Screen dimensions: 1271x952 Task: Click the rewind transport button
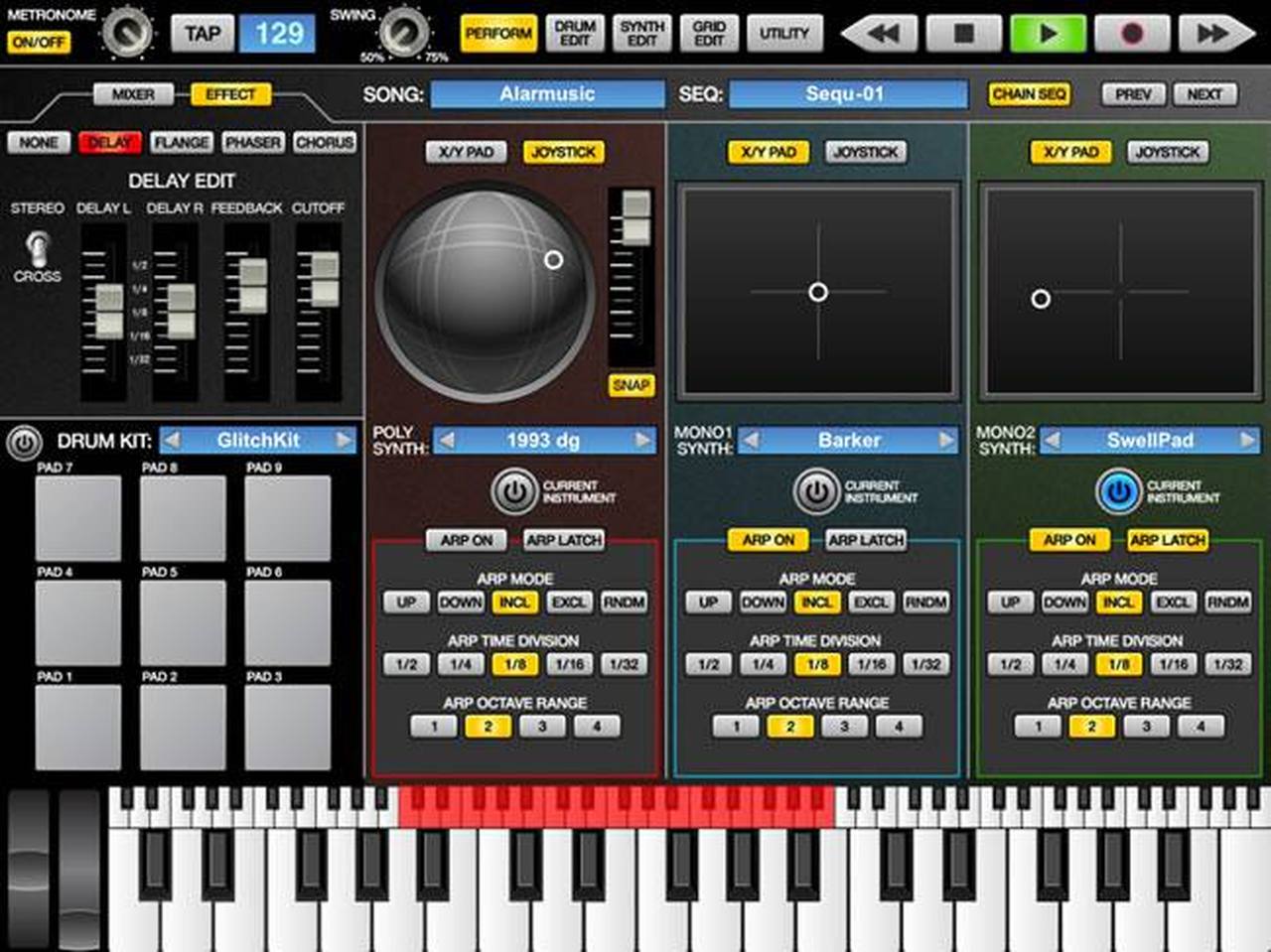pos(881,34)
